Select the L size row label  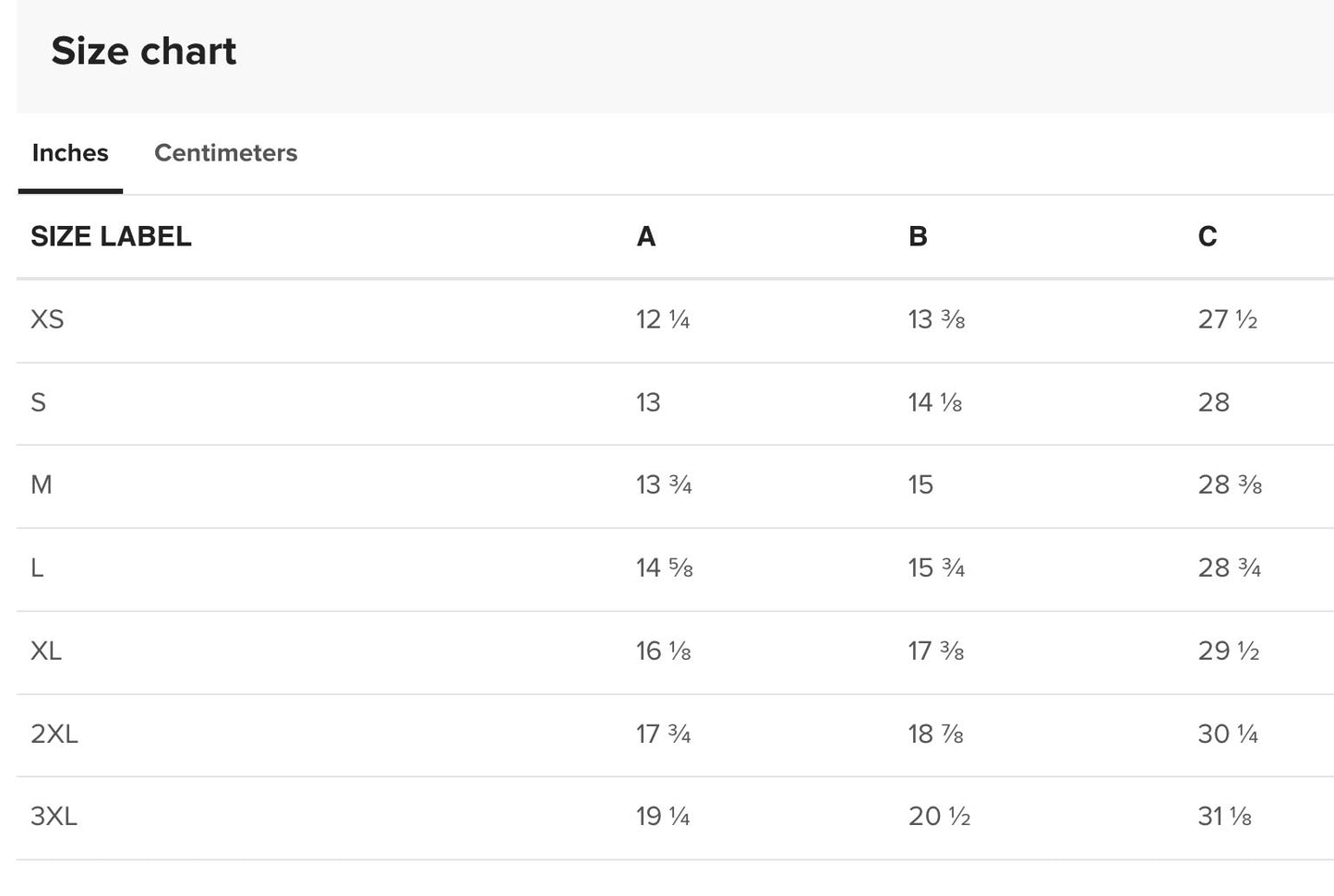[x=37, y=568]
